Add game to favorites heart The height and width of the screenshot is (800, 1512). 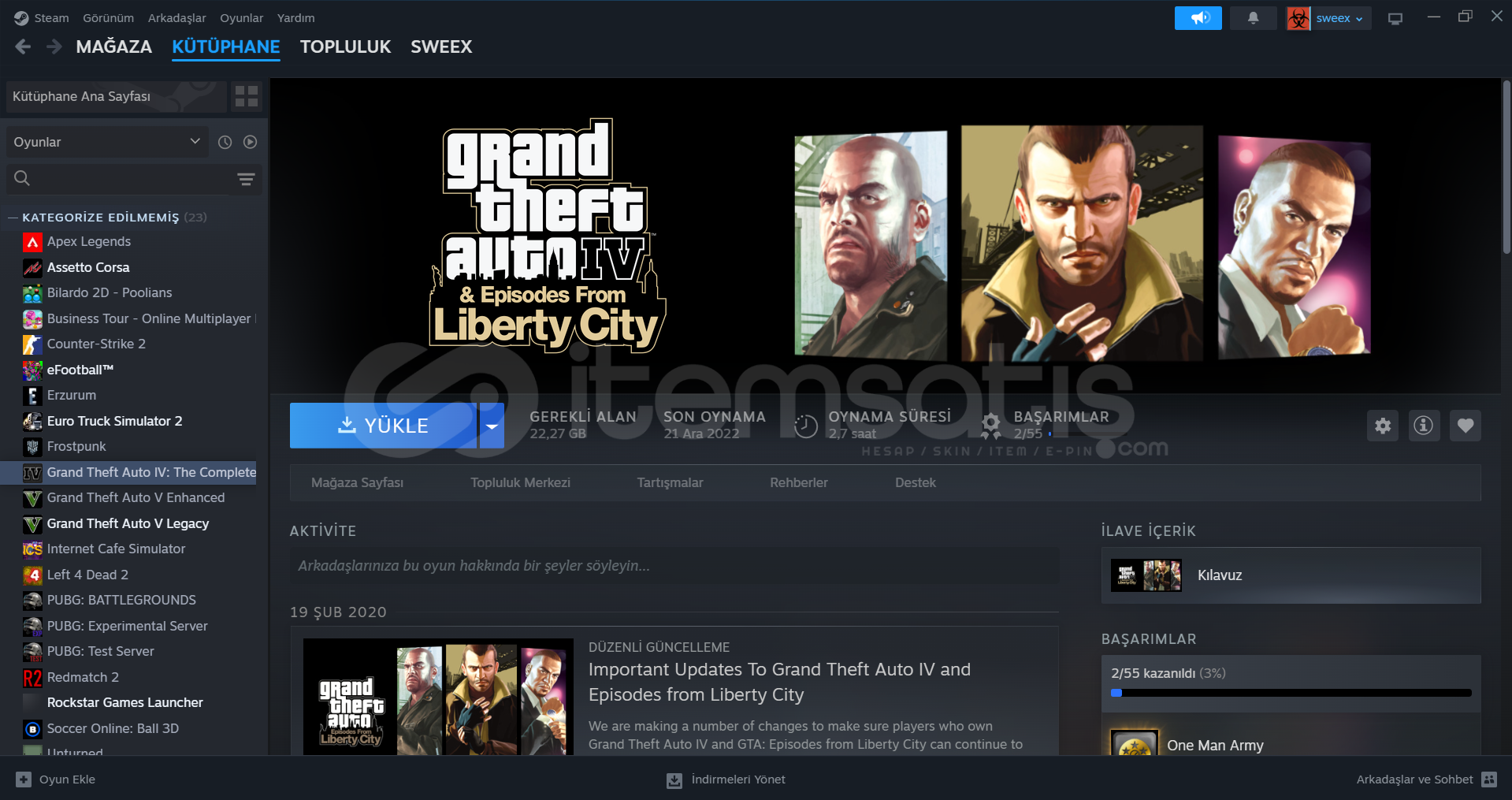point(1466,426)
